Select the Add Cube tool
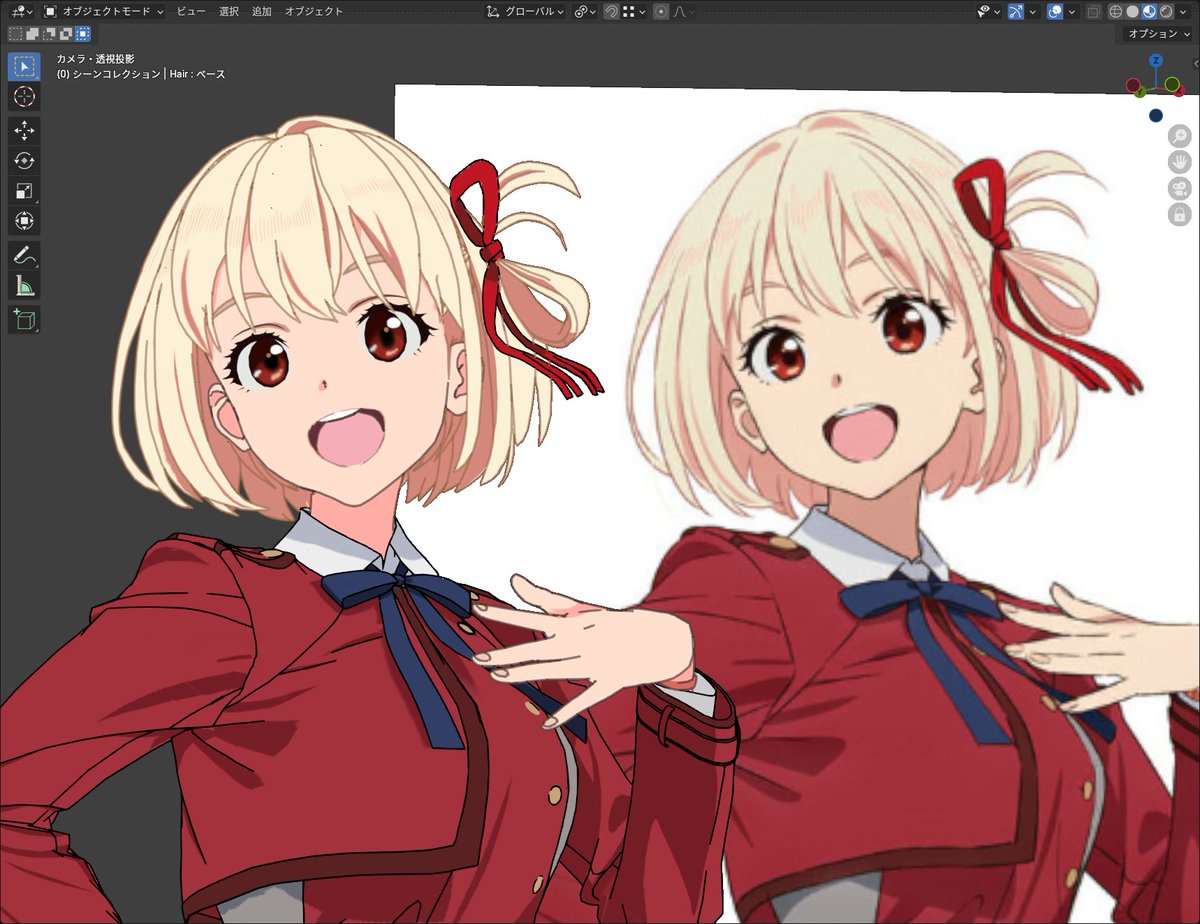1200x924 pixels. pos(24,320)
